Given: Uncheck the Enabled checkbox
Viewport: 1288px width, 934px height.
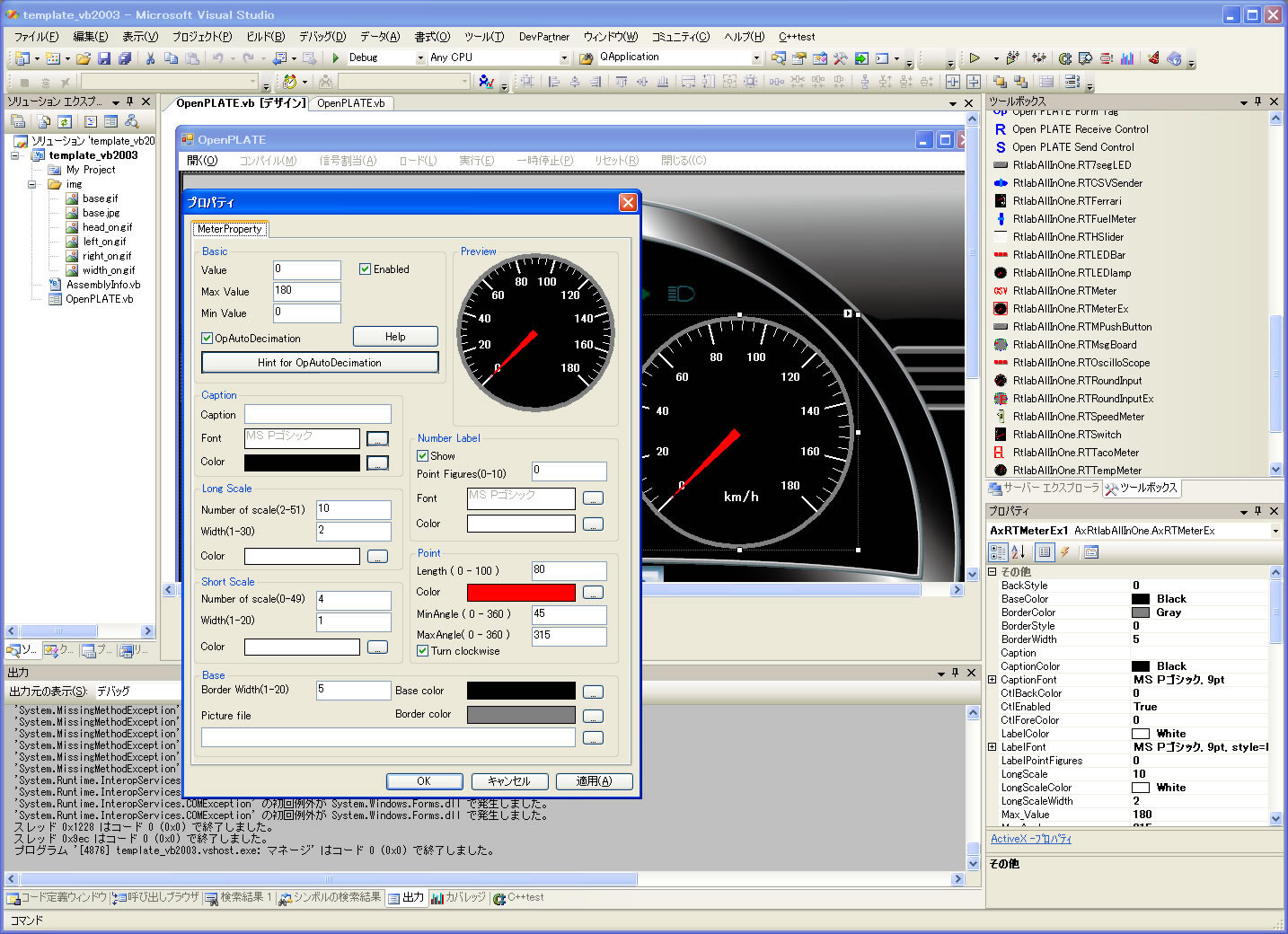Looking at the screenshot, I should click(x=366, y=269).
